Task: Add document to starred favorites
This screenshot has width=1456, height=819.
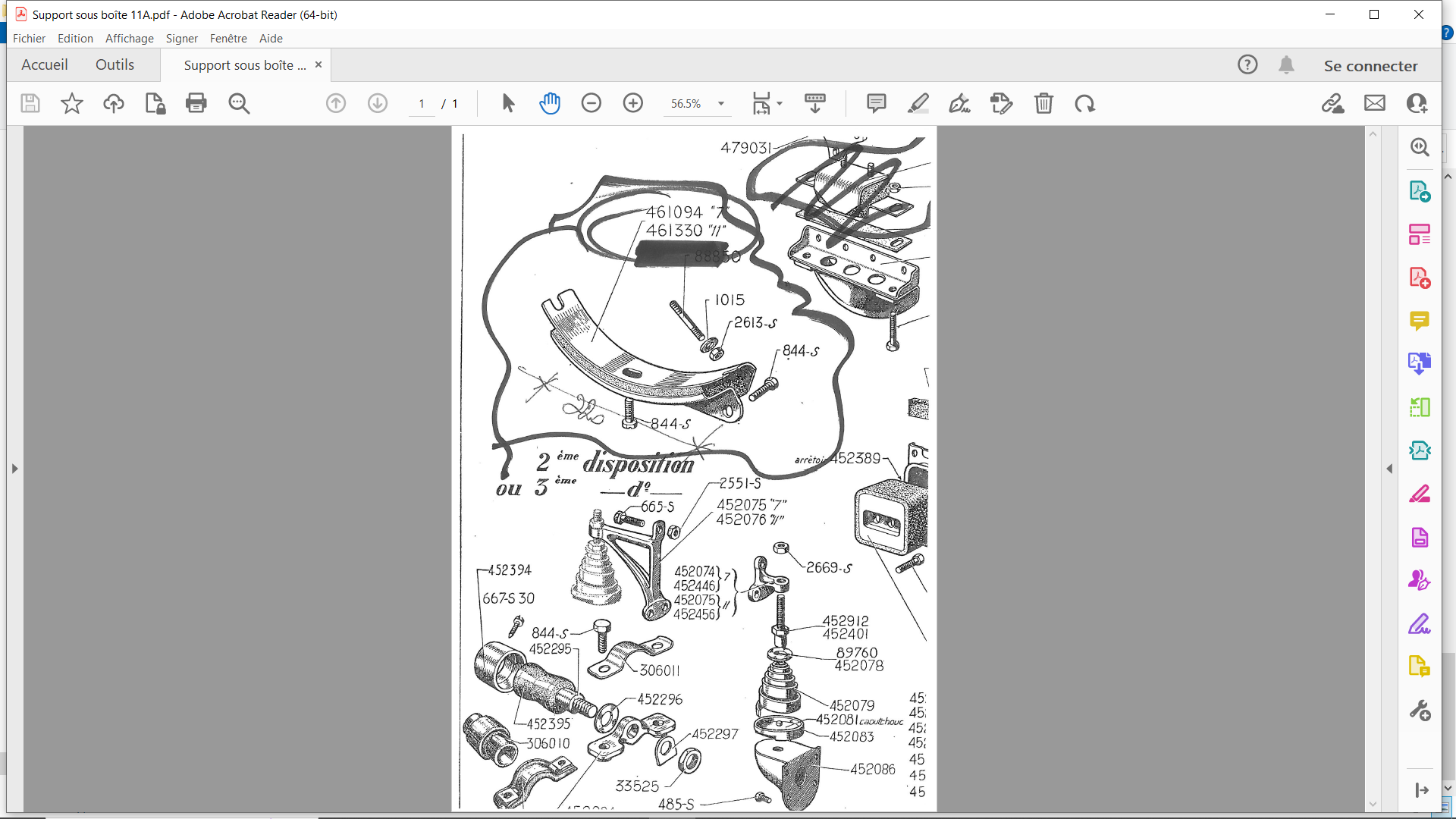Action: click(72, 103)
